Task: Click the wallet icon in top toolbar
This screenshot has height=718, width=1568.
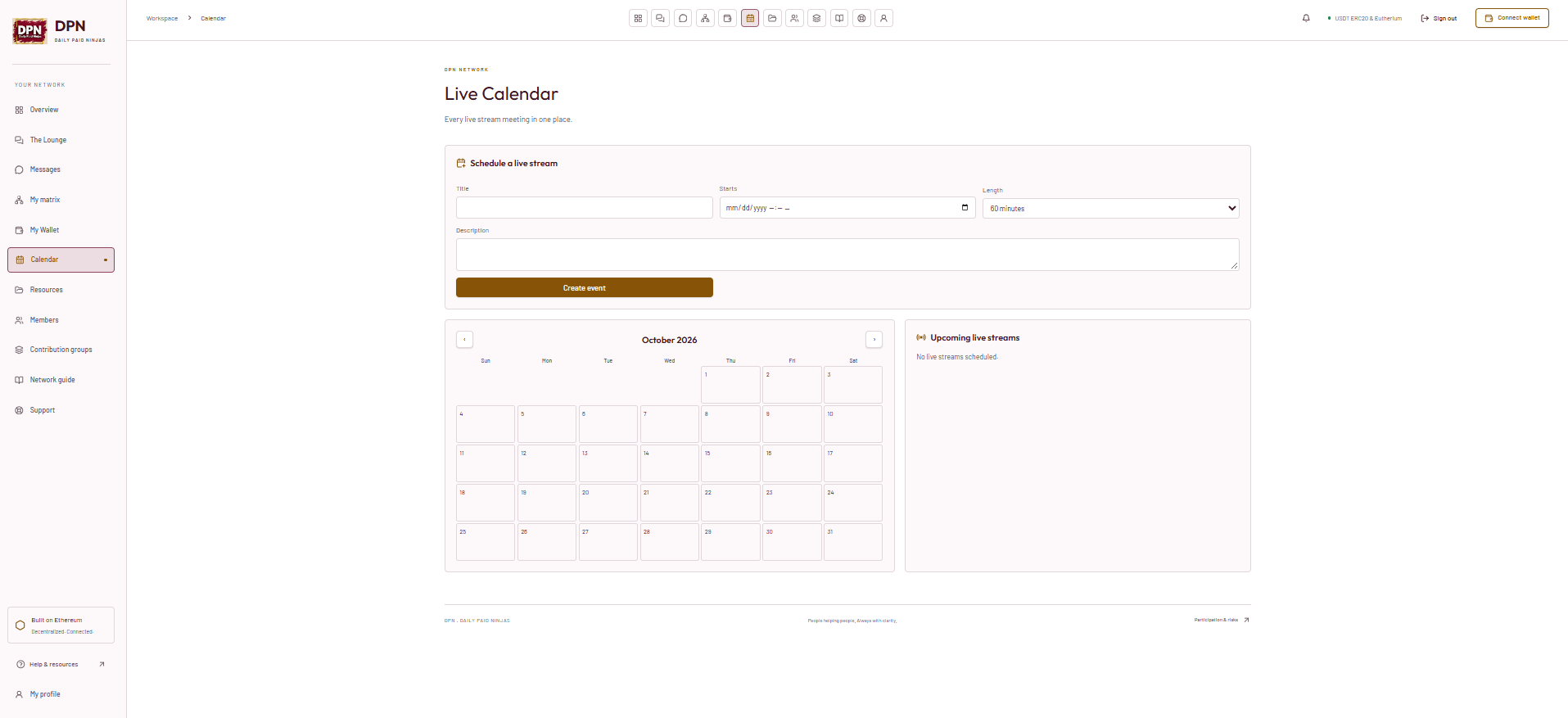Action: coord(728,18)
